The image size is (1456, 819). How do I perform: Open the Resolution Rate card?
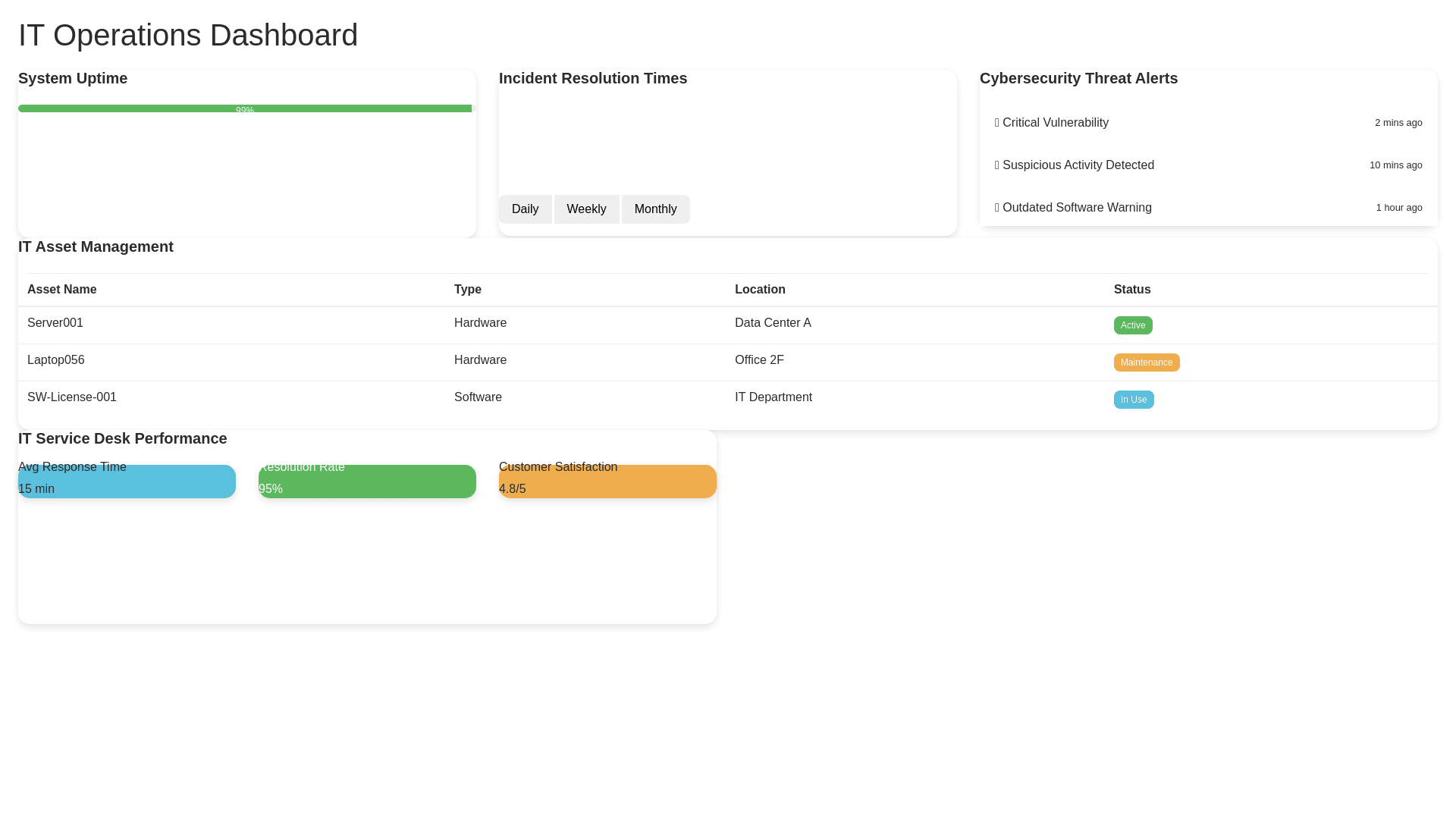tap(367, 482)
